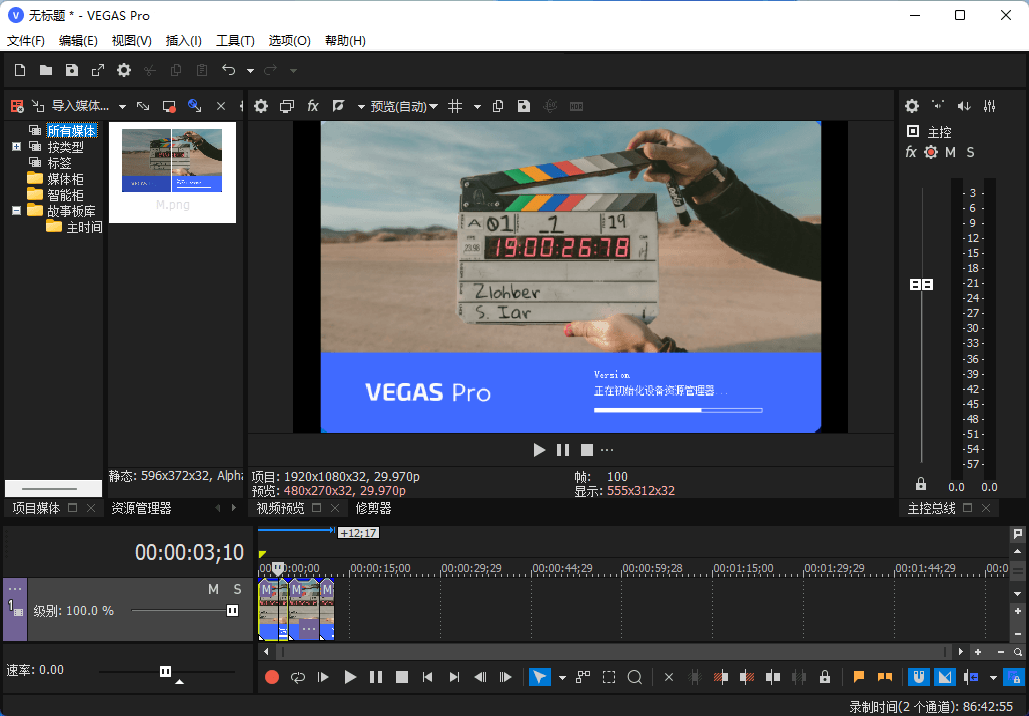The width and height of the screenshot is (1029, 716).
Task: Open 预览(自动) preview quality dropdown
Action: (404, 106)
